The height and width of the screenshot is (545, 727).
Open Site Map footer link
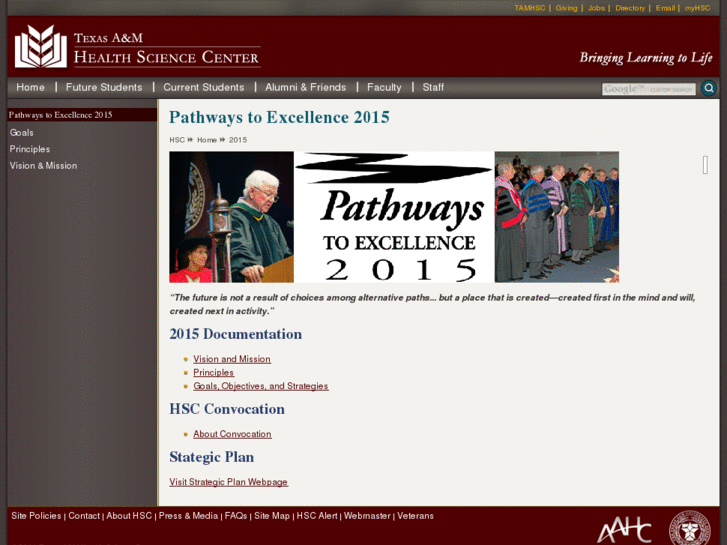coord(272,516)
